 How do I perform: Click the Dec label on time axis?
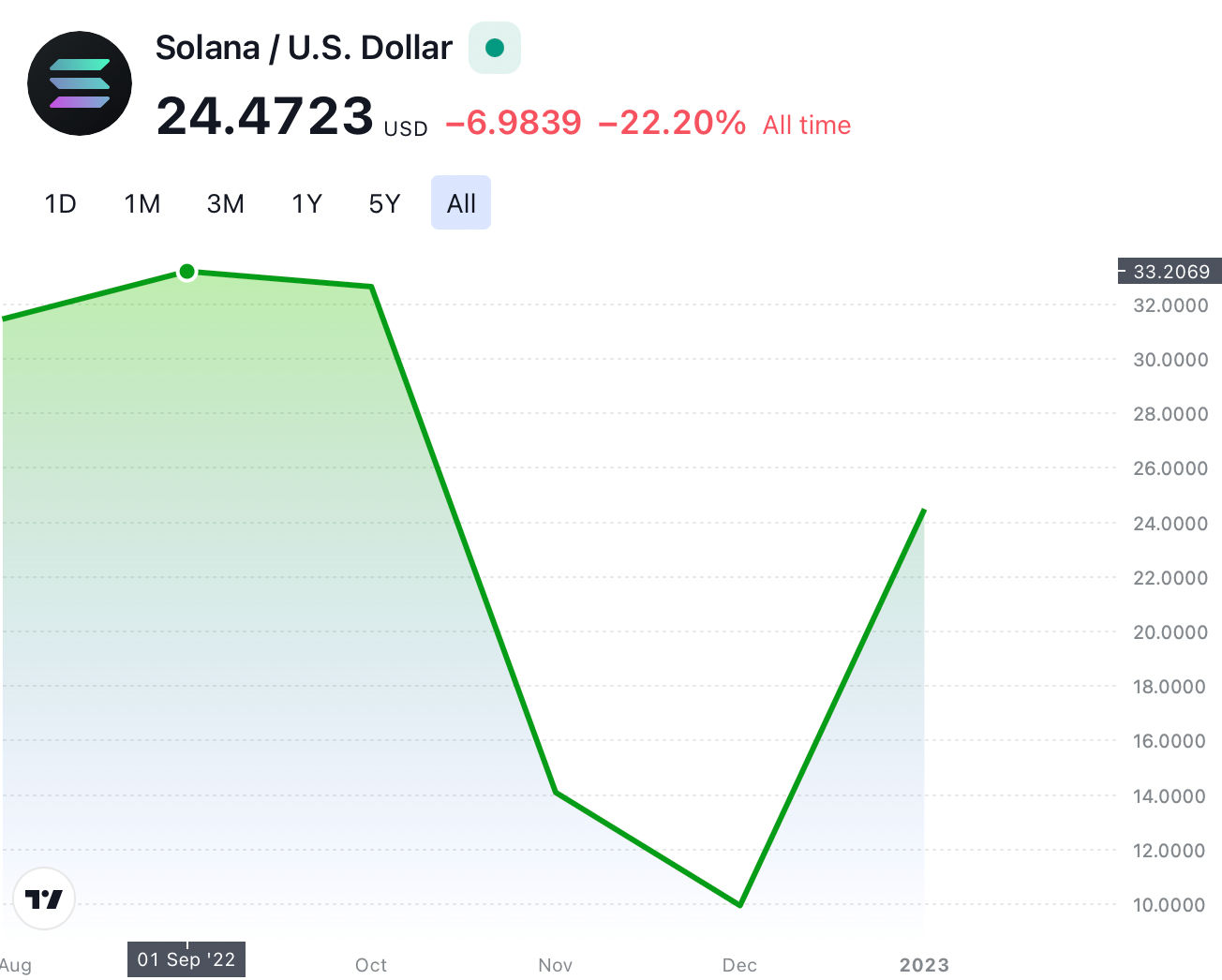coord(739,965)
